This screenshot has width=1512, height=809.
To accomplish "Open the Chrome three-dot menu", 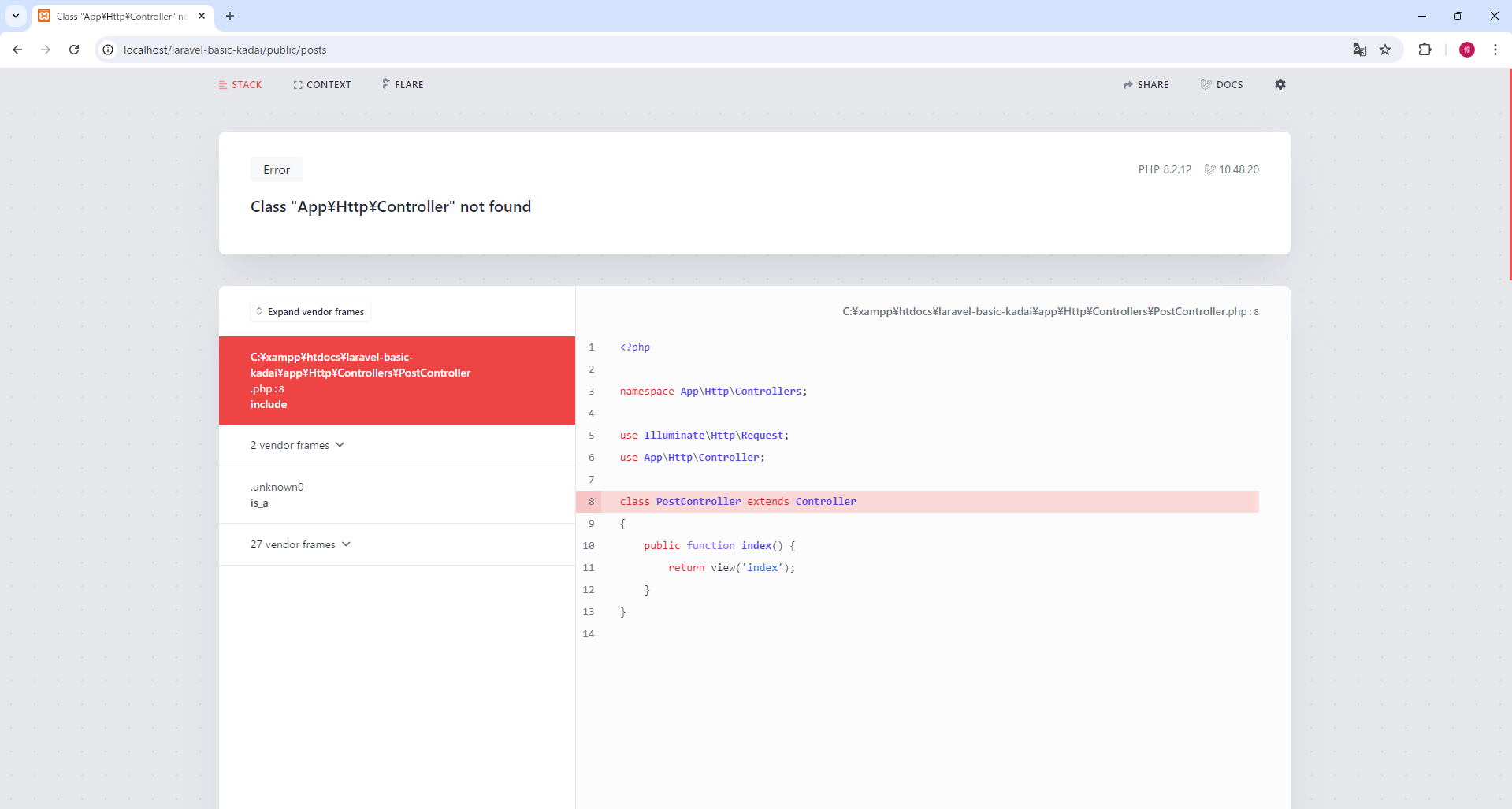I will click(x=1495, y=50).
